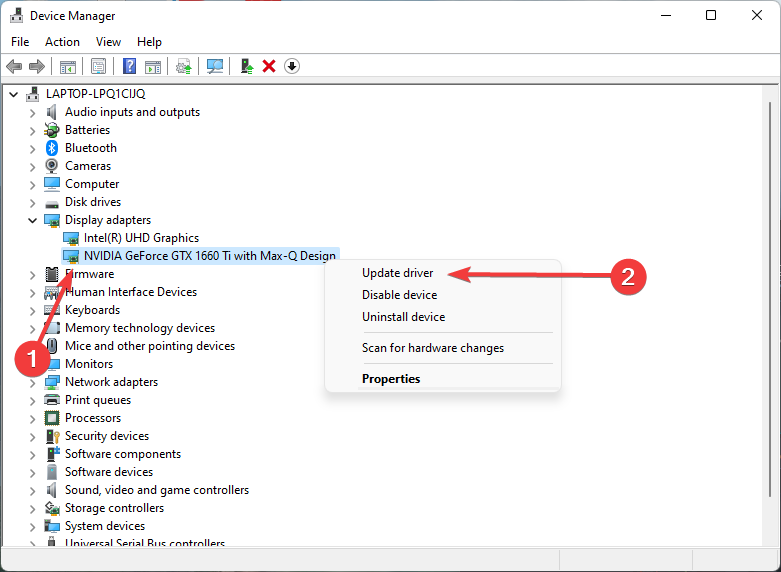Maximize the Device Manager window
Image resolution: width=781 pixels, height=572 pixels.
(x=711, y=15)
